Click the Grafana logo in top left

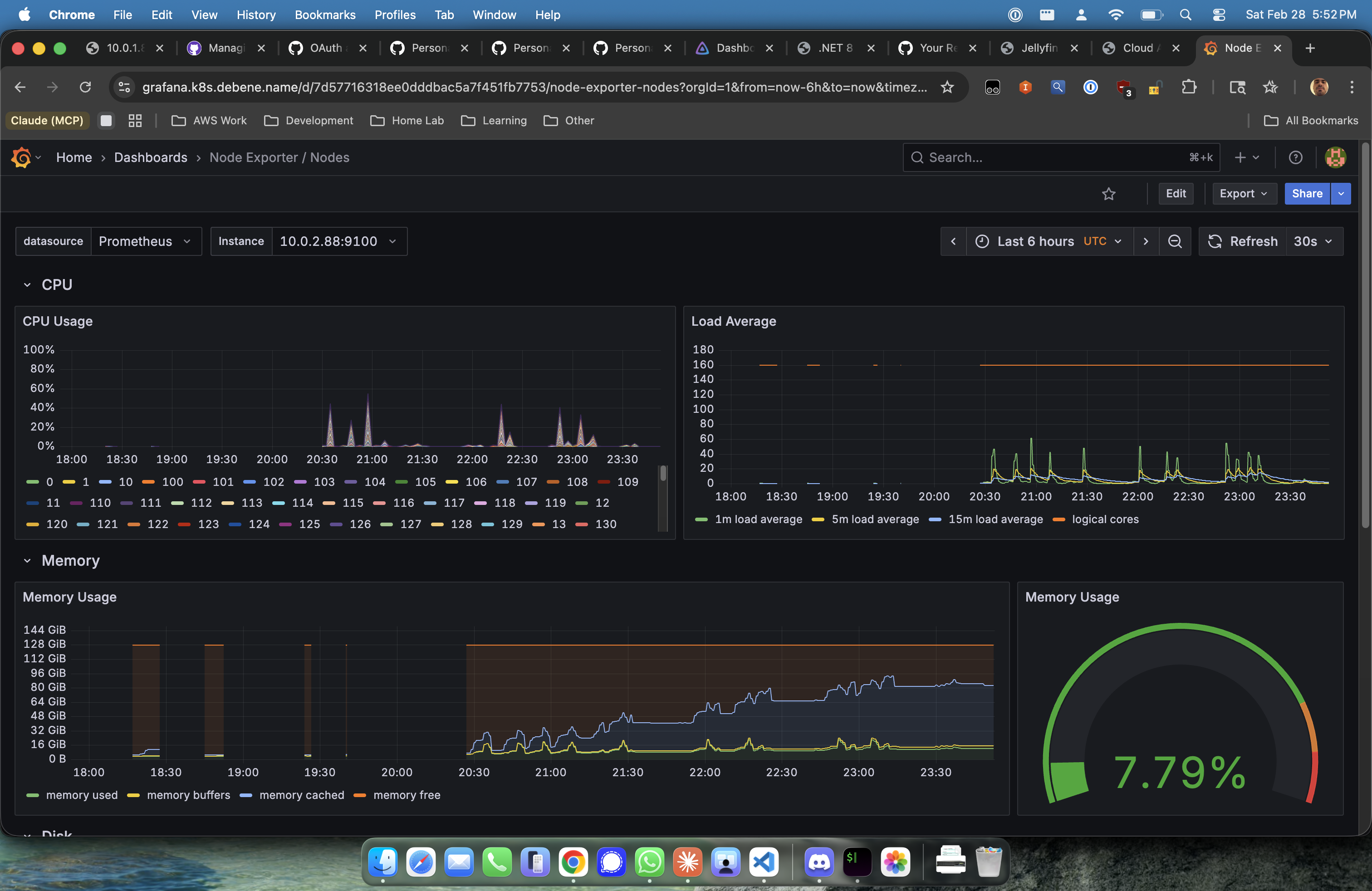pos(22,157)
